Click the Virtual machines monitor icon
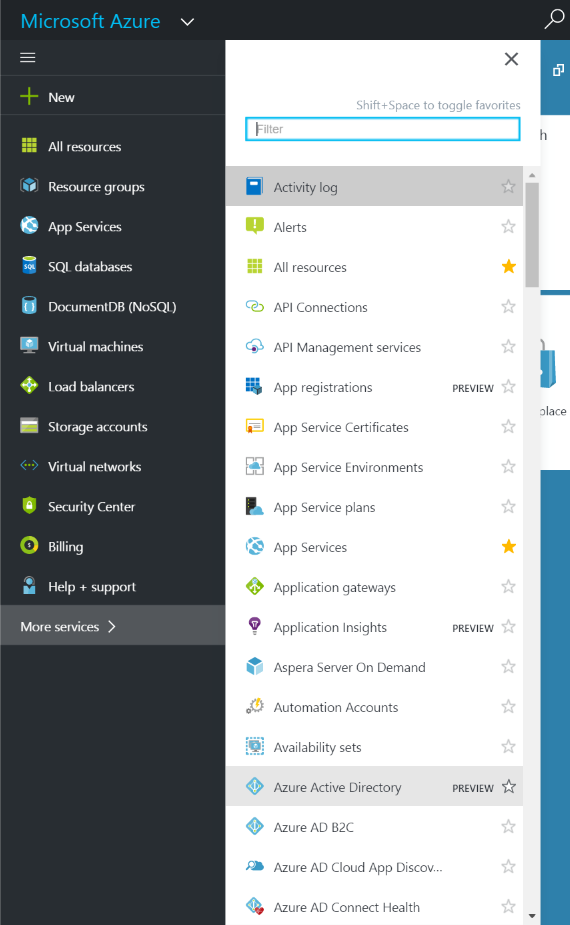Image resolution: width=570 pixels, height=925 pixels. pyautogui.click(x=29, y=346)
